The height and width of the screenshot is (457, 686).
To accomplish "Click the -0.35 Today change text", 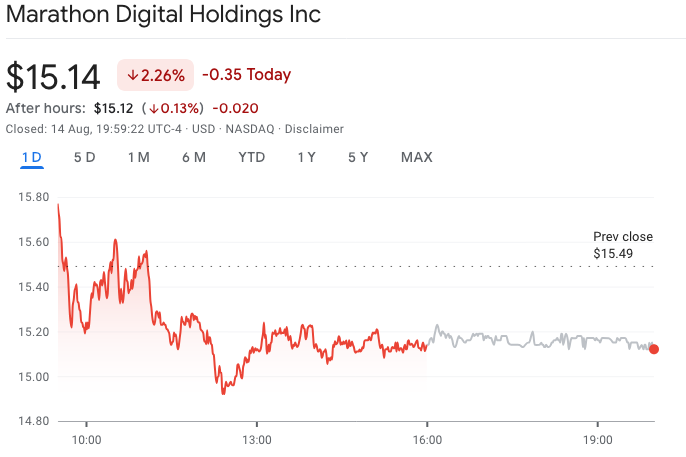I will click(246, 75).
